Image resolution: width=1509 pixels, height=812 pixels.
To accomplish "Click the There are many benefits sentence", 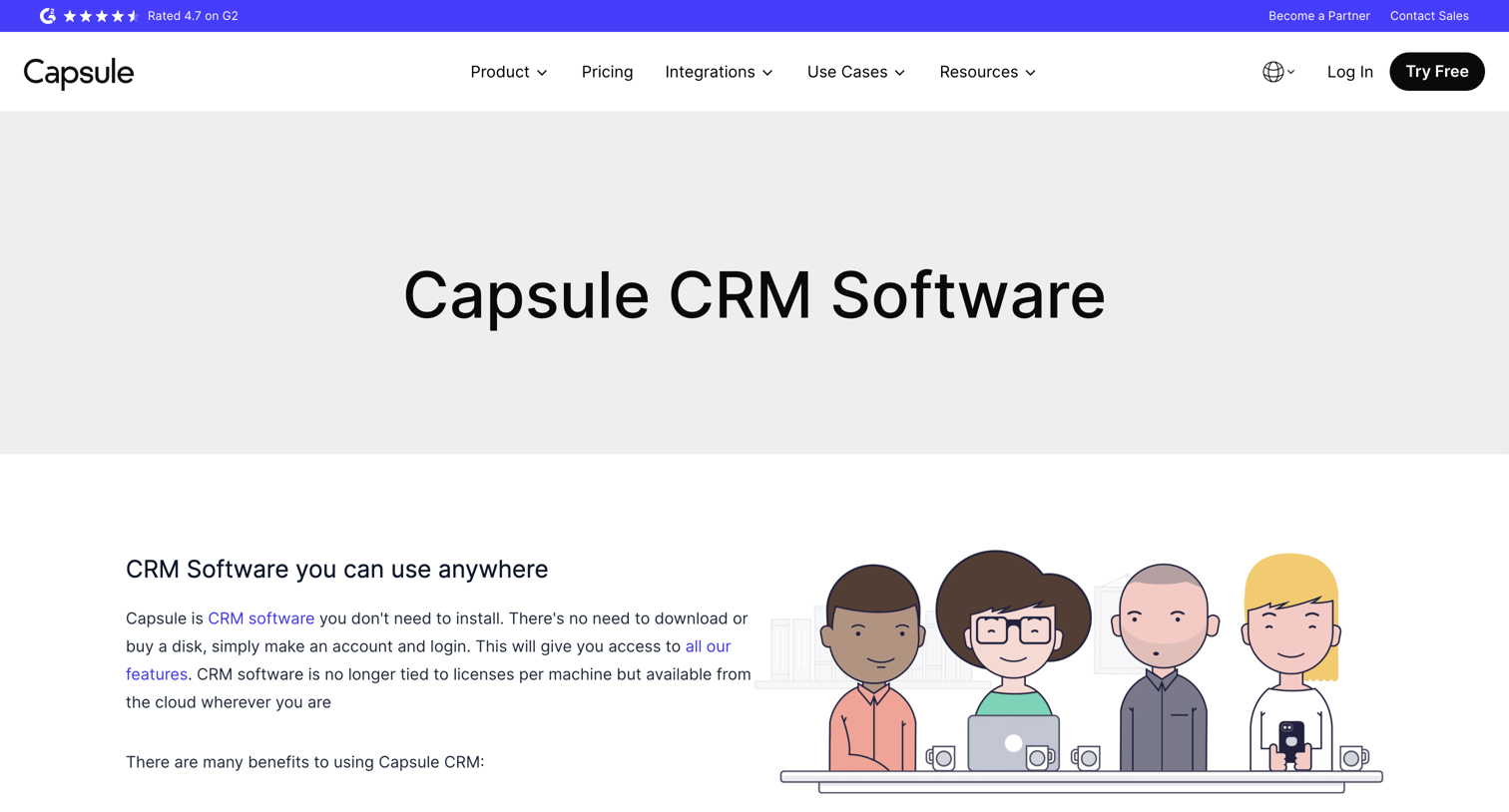I will click(304, 762).
